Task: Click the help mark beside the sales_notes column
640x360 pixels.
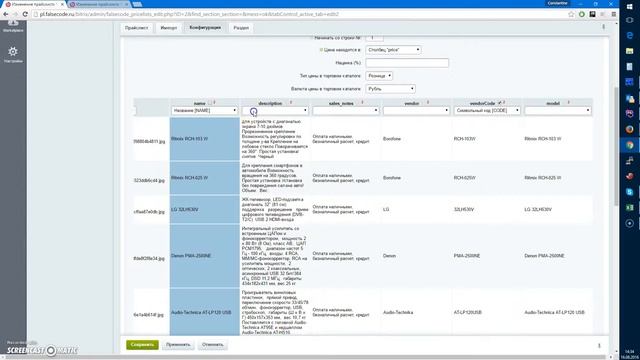Action: click(x=362, y=102)
